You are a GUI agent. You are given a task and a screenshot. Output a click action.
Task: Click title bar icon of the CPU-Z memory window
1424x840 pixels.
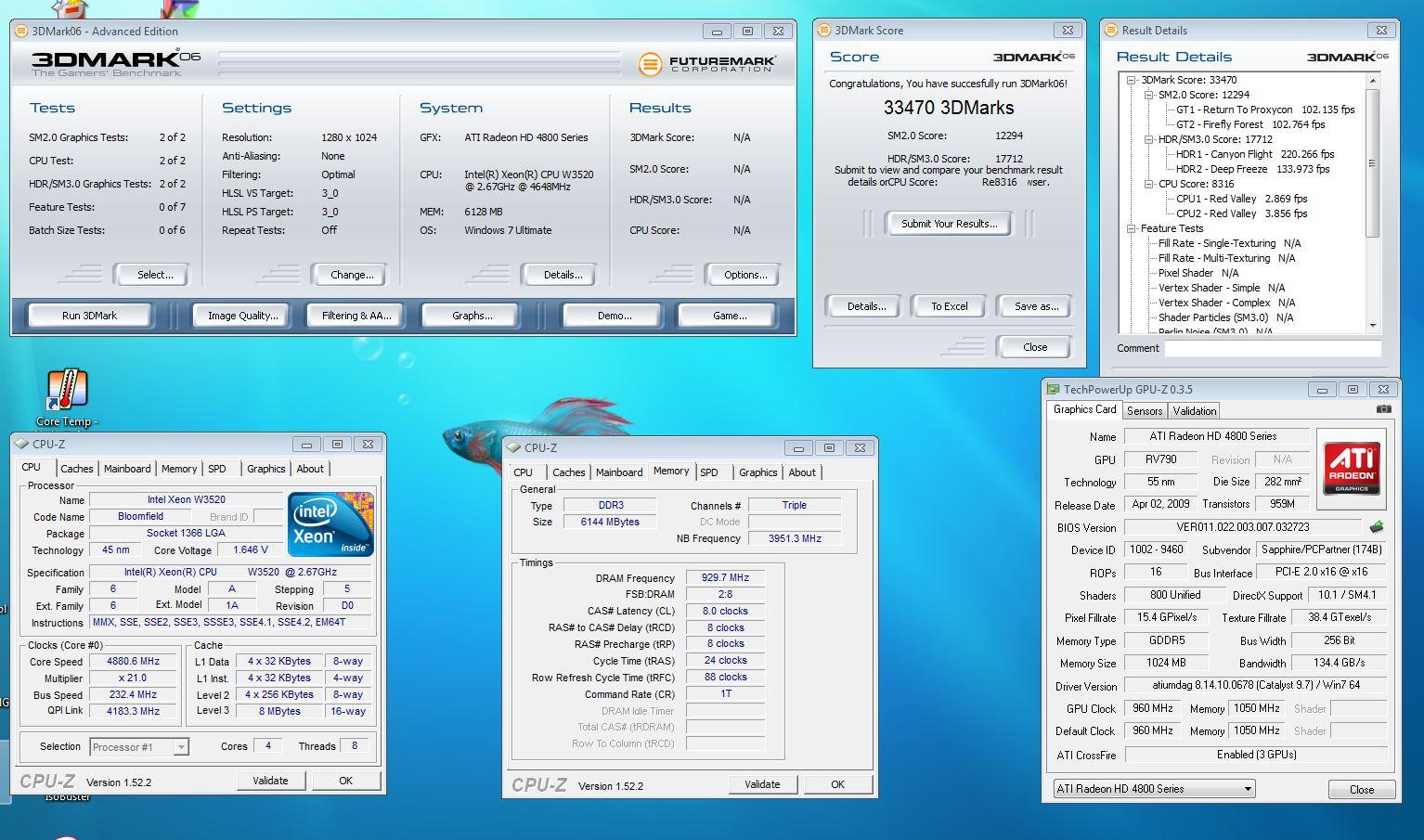coord(514,447)
